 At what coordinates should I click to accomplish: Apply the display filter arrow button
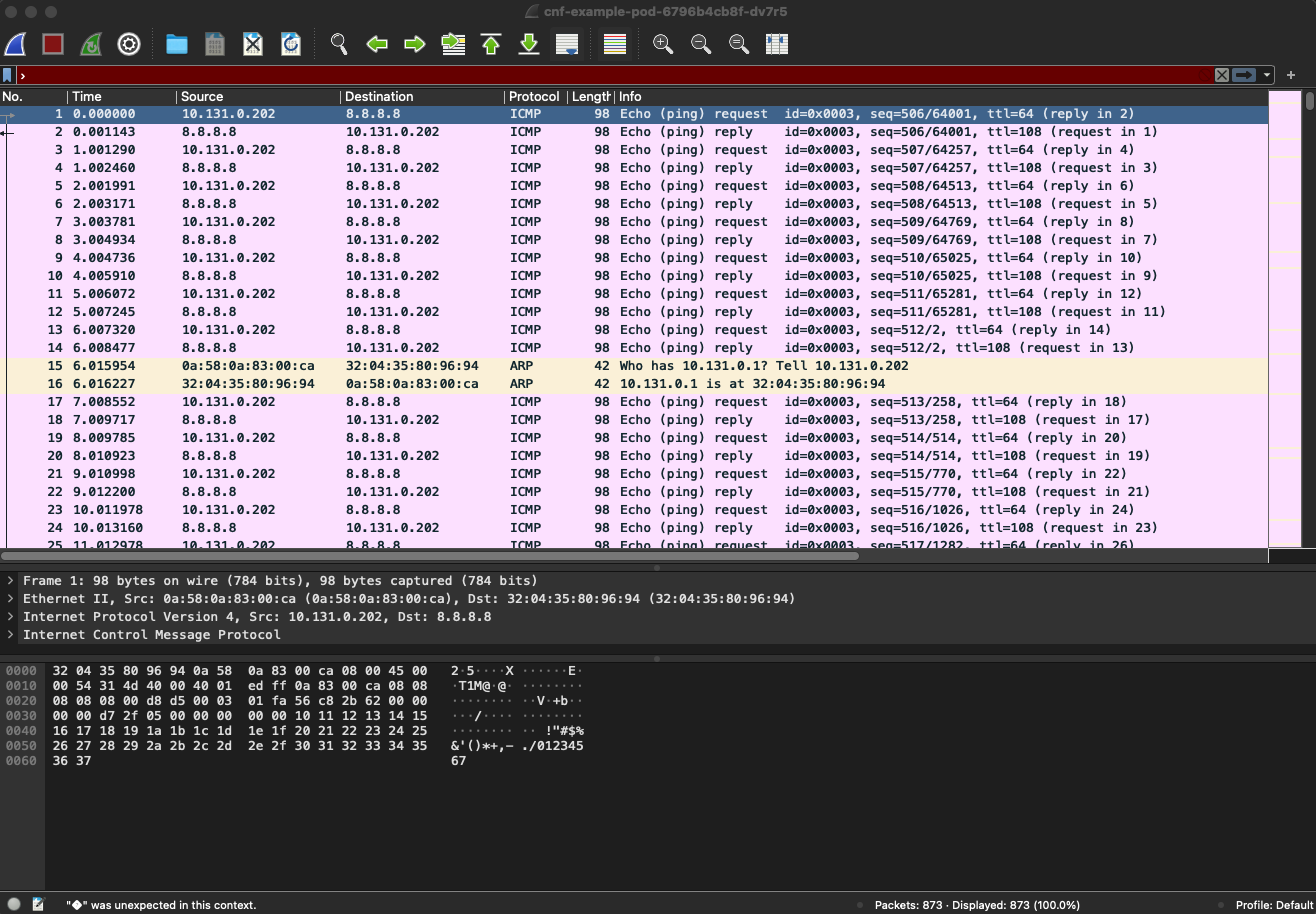pos(1244,75)
